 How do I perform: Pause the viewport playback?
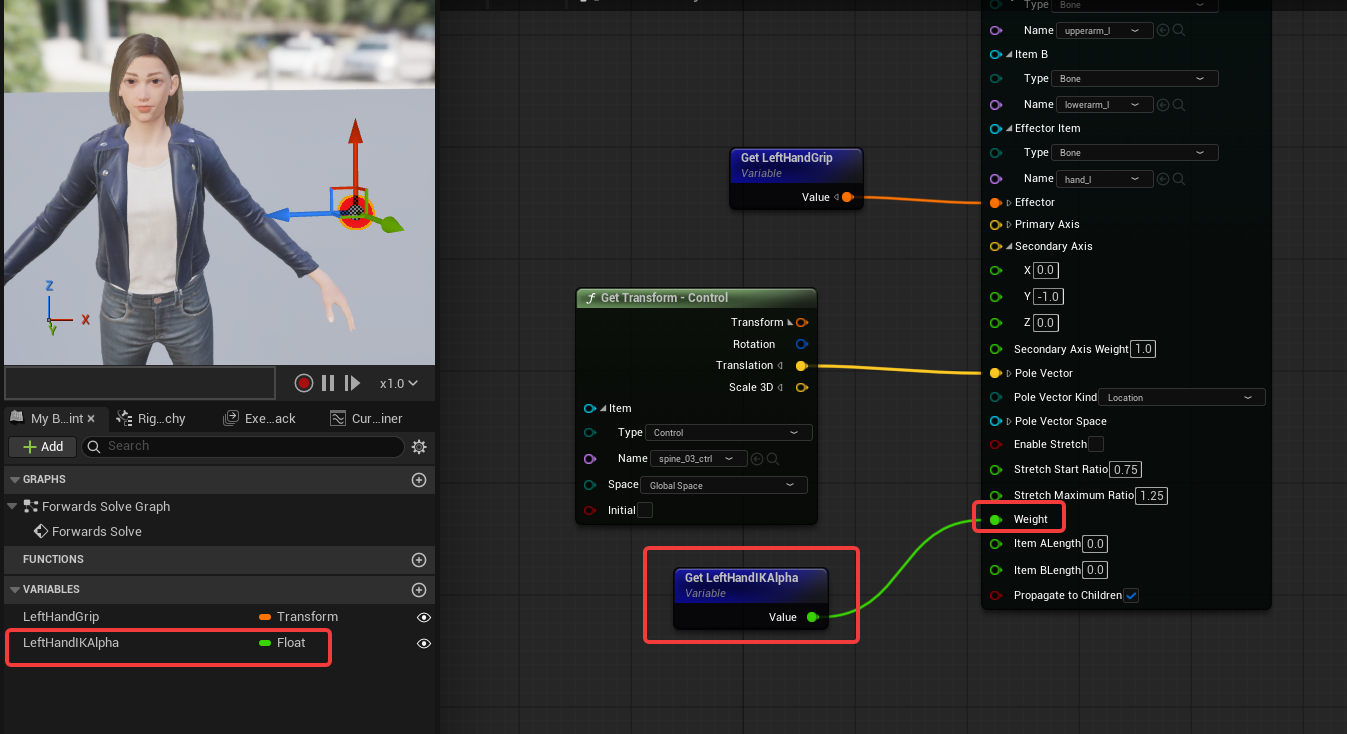click(328, 383)
